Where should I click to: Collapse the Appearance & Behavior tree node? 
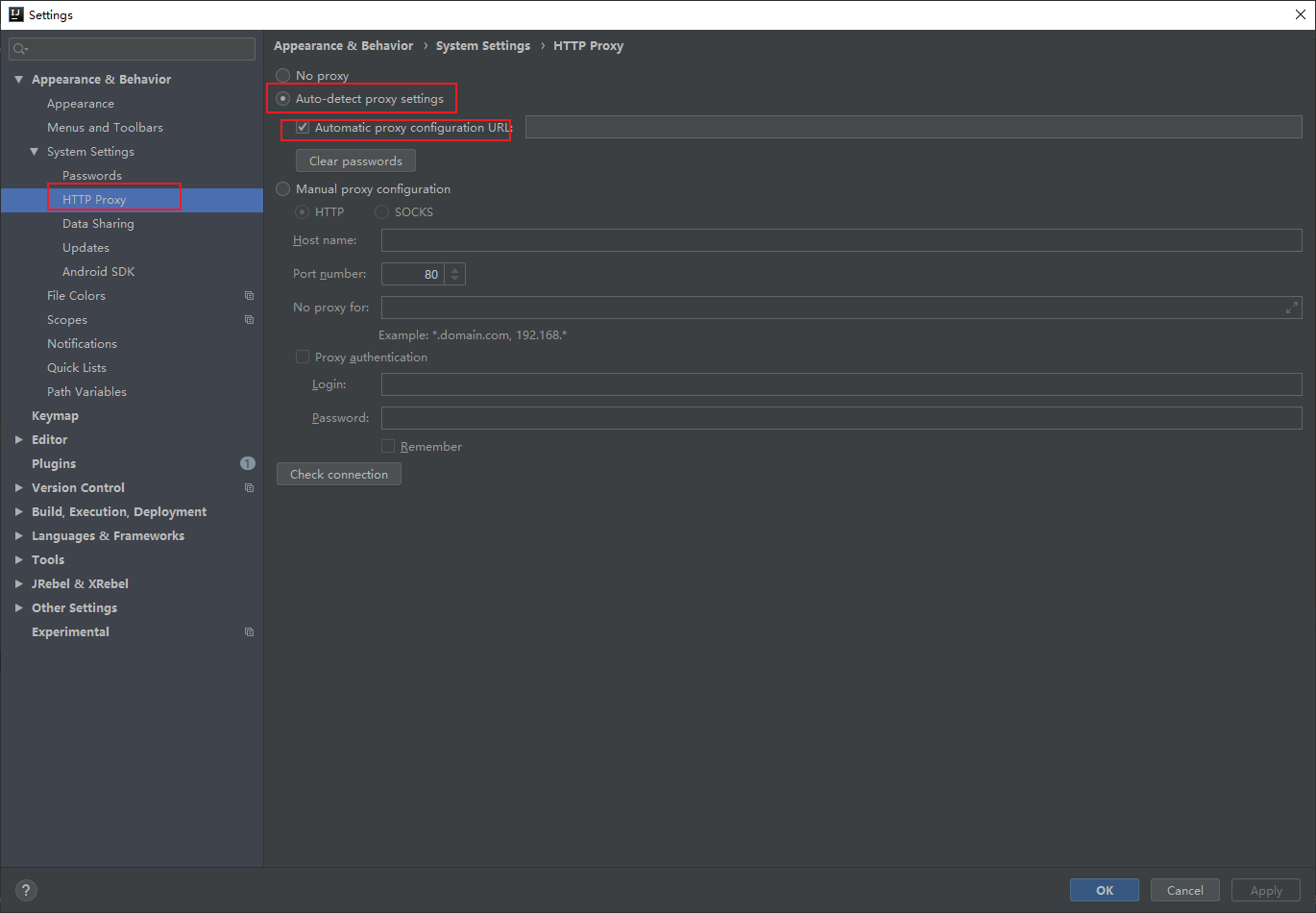tap(18, 79)
